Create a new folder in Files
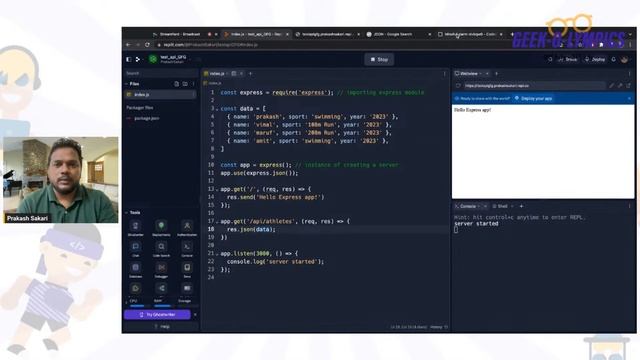 coord(185,84)
